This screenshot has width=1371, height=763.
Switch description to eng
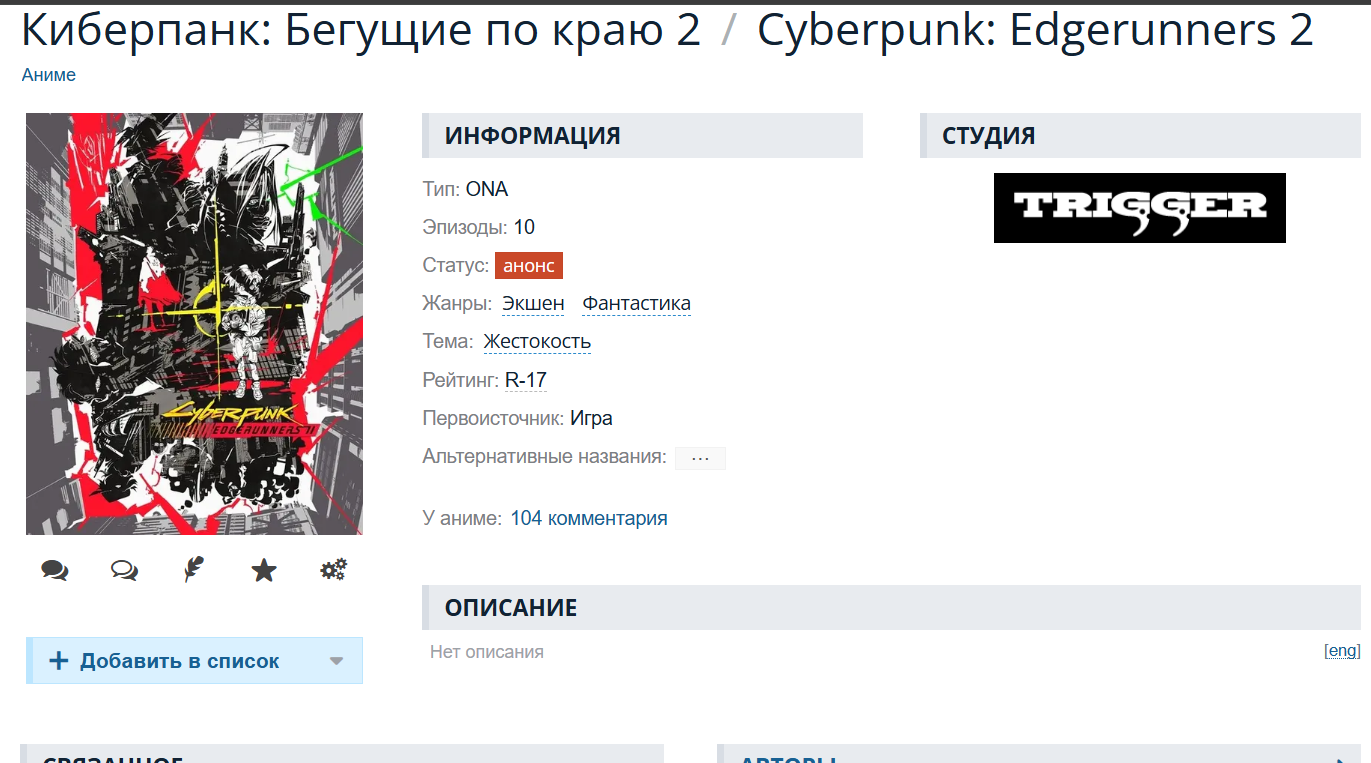click(1342, 650)
